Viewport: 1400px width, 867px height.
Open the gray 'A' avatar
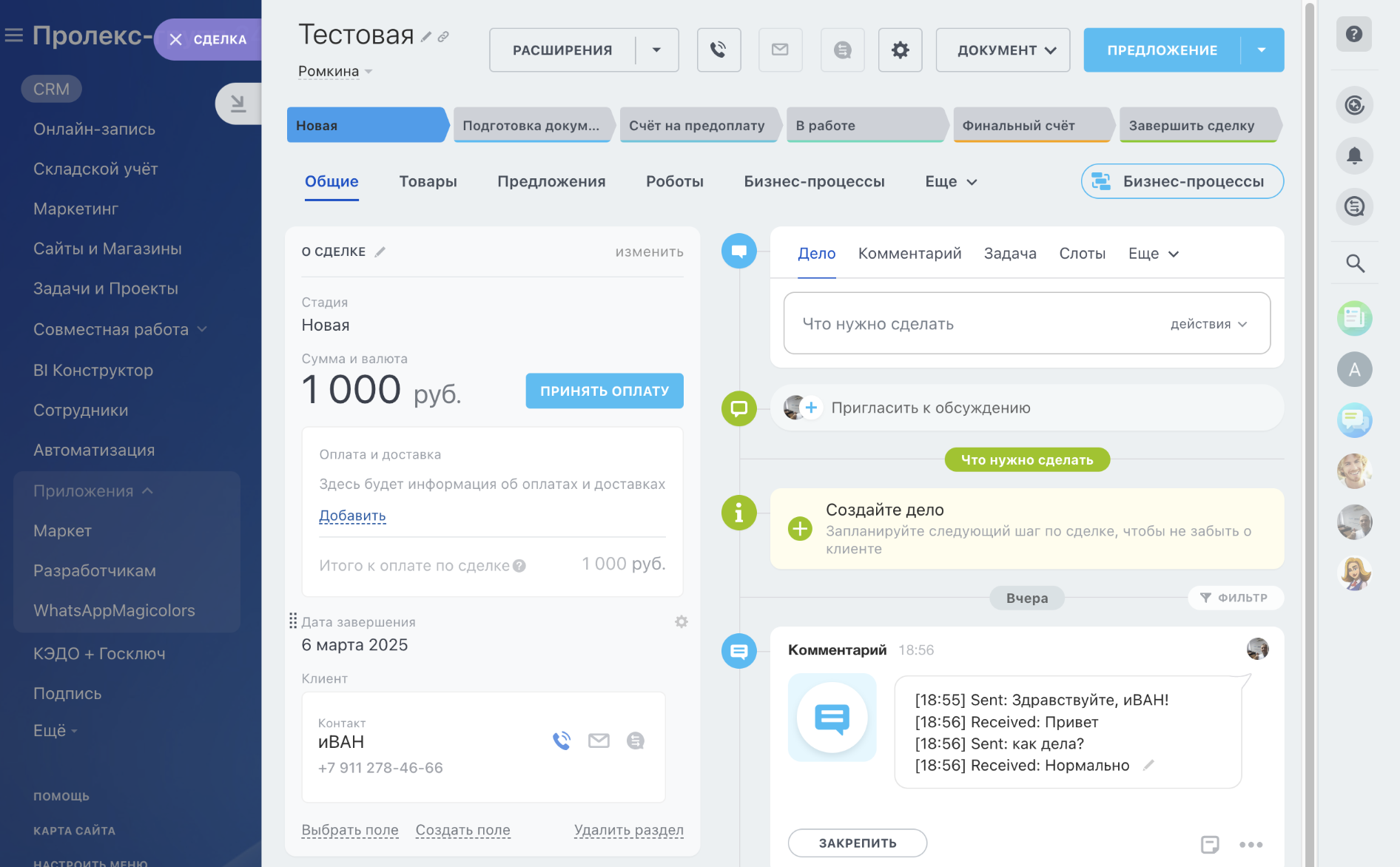pyautogui.click(x=1354, y=369)
